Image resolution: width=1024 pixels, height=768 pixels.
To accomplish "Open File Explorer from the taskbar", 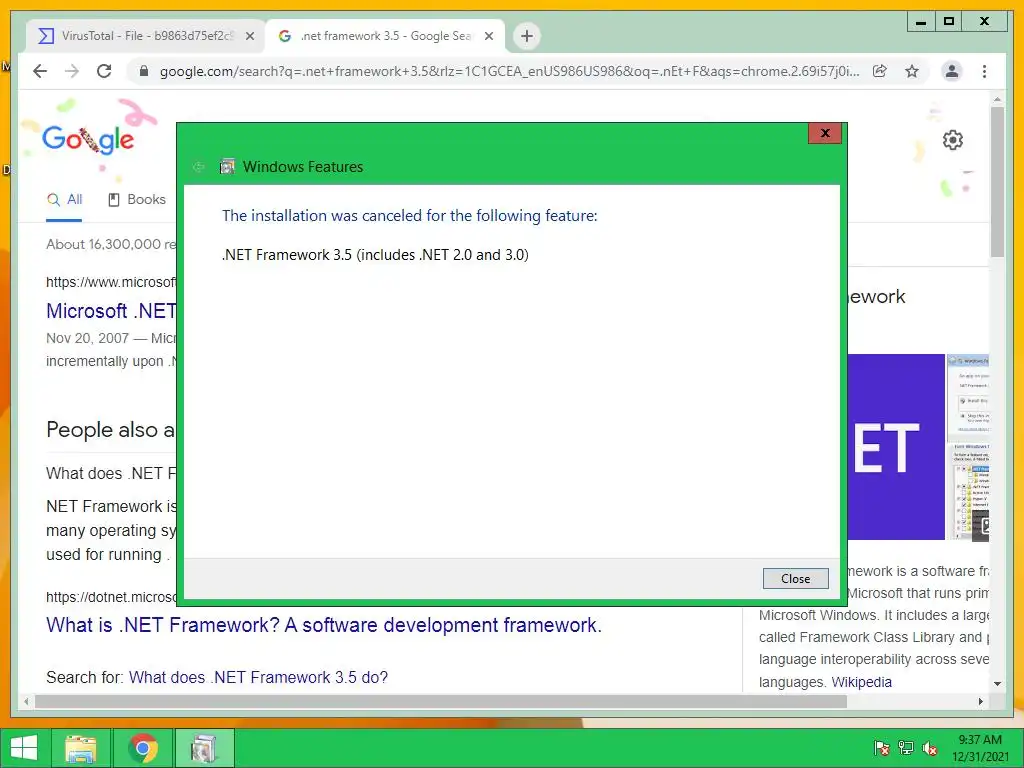I will 81,748.
